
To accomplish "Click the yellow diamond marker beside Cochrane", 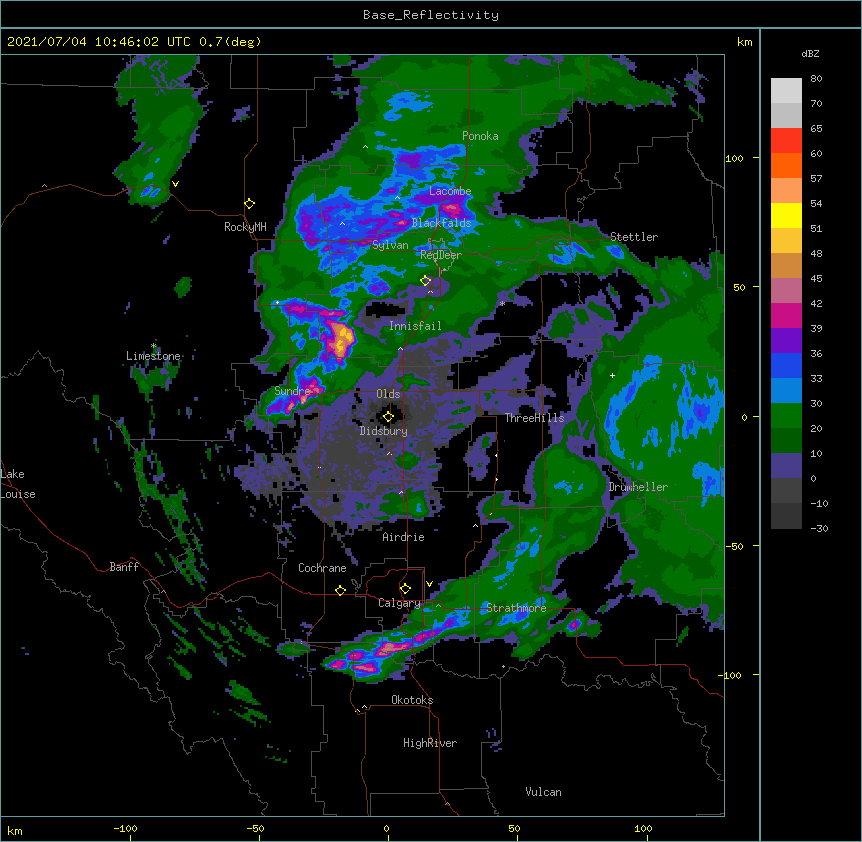I will tap(340, 590).
